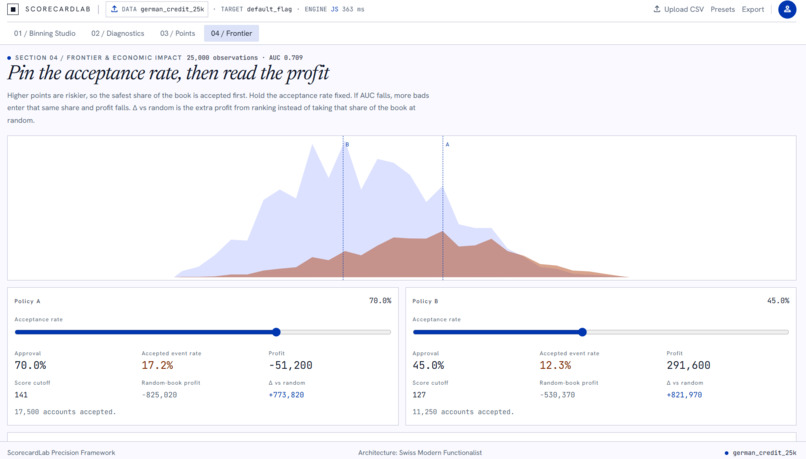
Task: Click the Policy A 70.0% header value
Action: (x=380, y=301)
